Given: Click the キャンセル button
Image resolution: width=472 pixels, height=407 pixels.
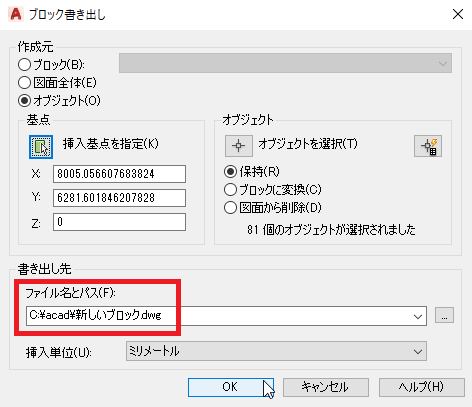Looking at the screenshot, I should tap(326, 387).
